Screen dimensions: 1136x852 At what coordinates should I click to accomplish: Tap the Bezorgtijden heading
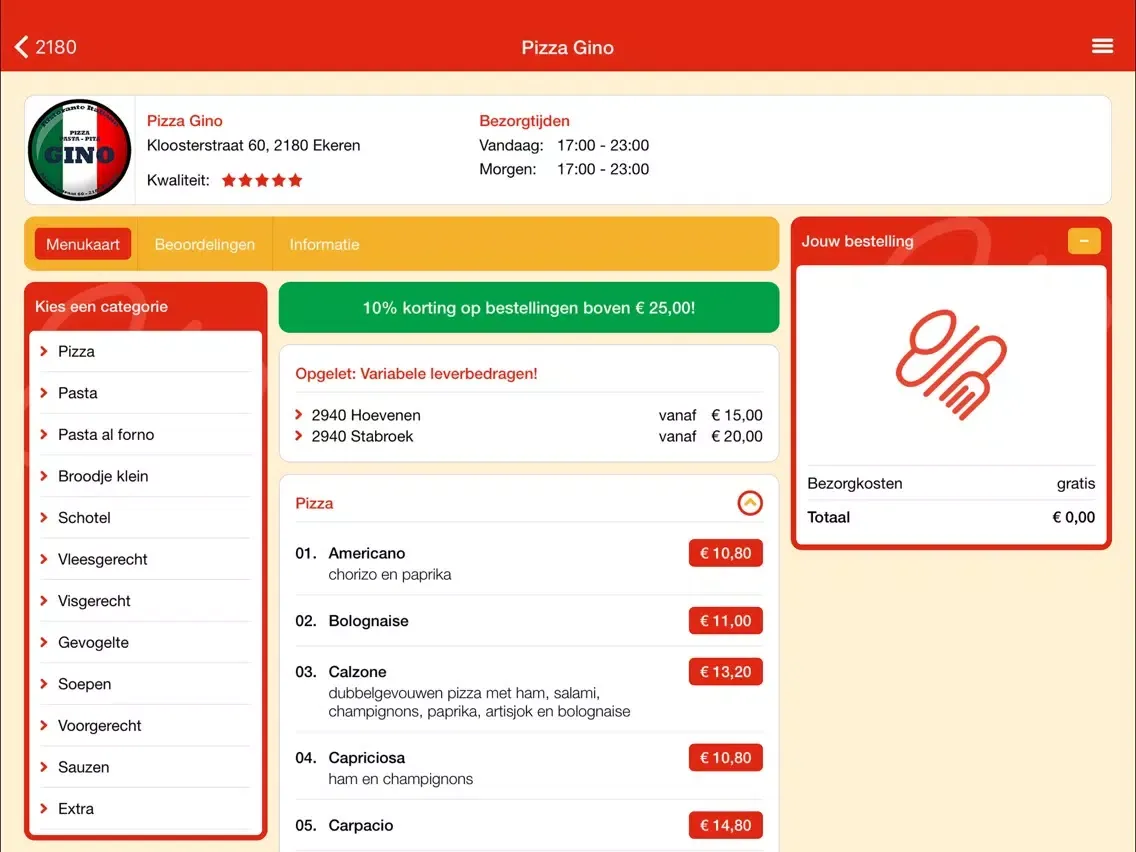[x=525, y=121]
